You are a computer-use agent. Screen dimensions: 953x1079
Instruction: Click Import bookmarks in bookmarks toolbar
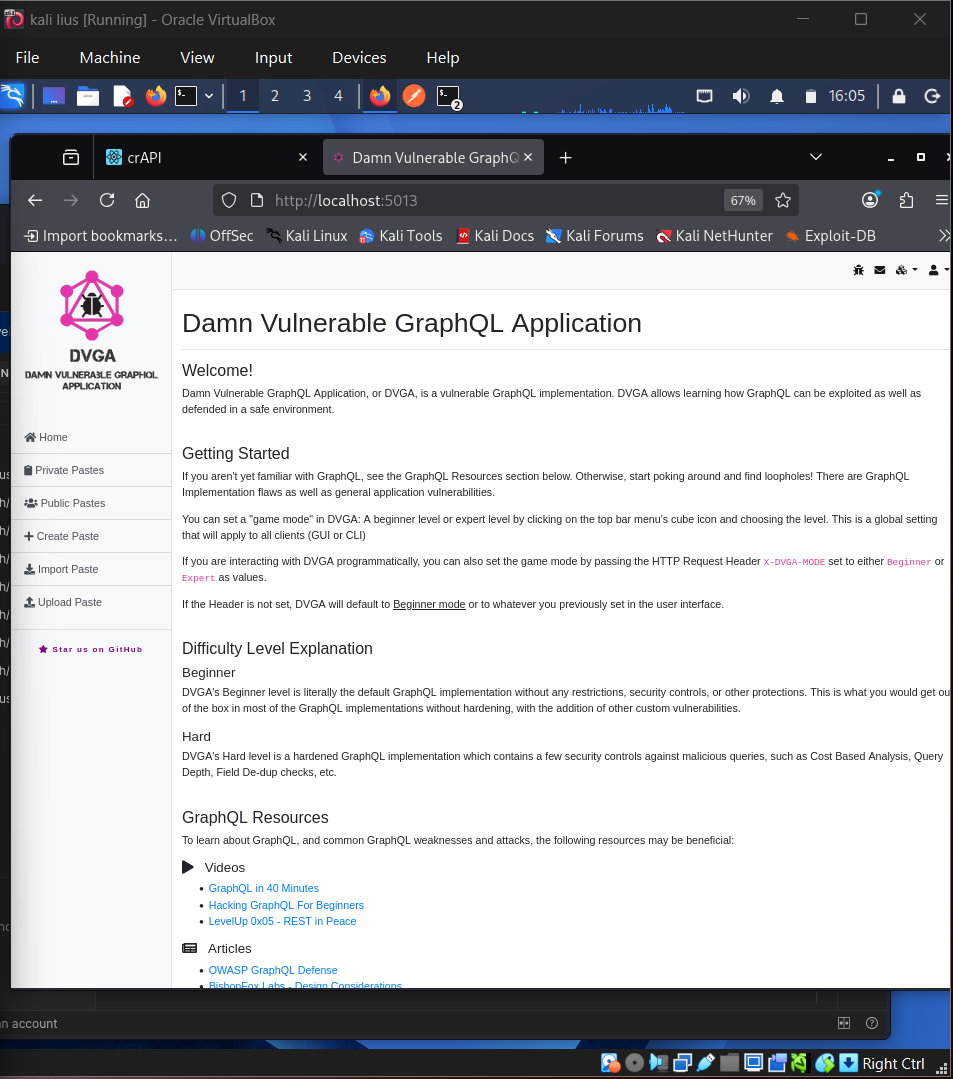(101, 236)
